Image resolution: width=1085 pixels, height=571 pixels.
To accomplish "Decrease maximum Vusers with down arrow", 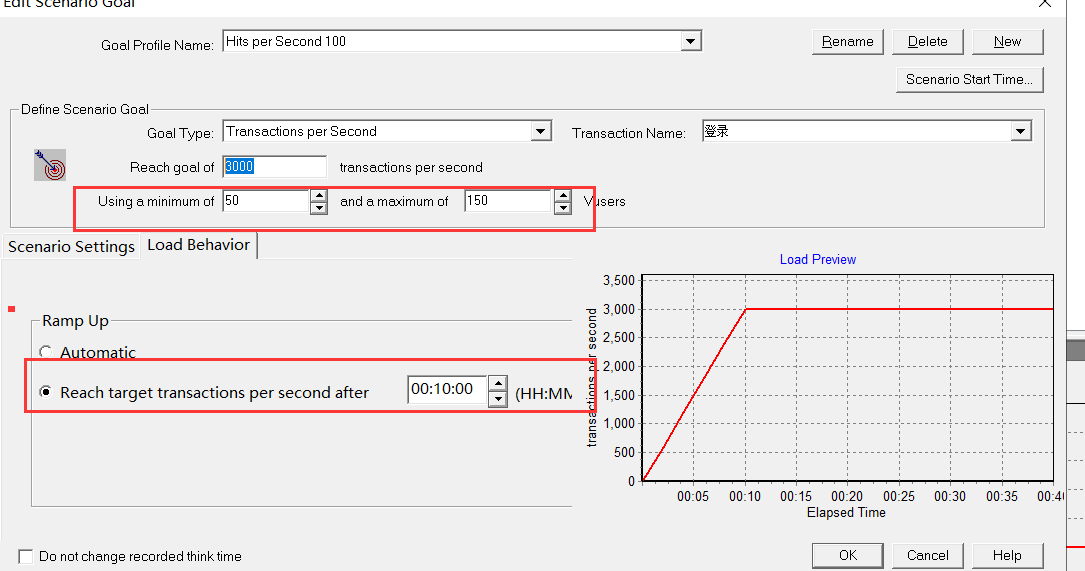I will (x=562, y=208).
